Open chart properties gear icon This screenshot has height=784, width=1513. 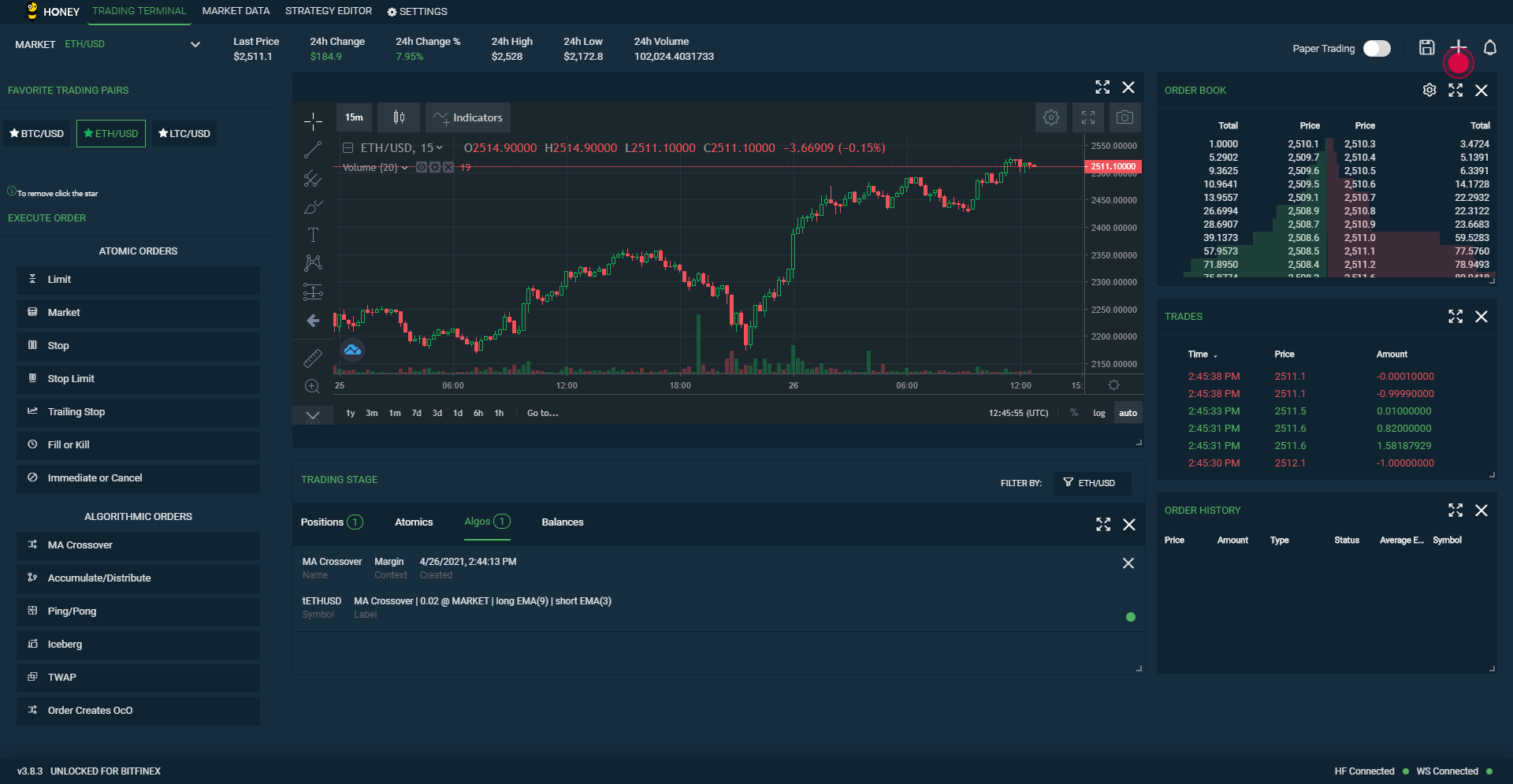pos(1051,117)
